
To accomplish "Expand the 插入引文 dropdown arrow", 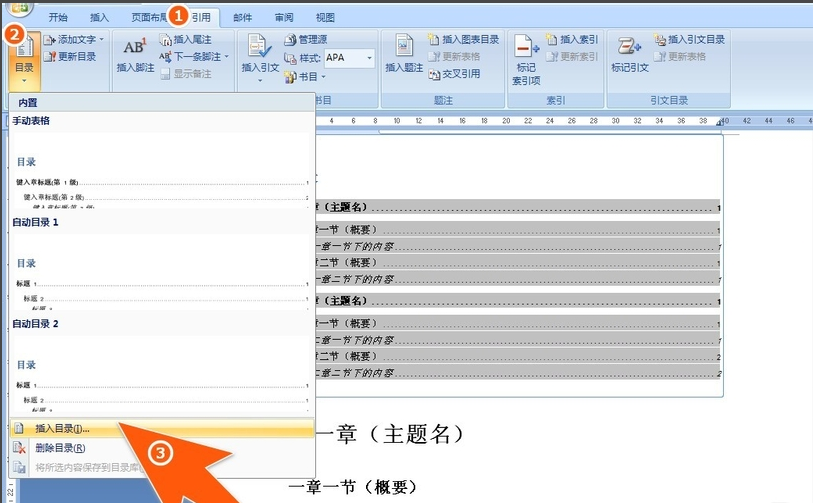I will tap(260, 80).
